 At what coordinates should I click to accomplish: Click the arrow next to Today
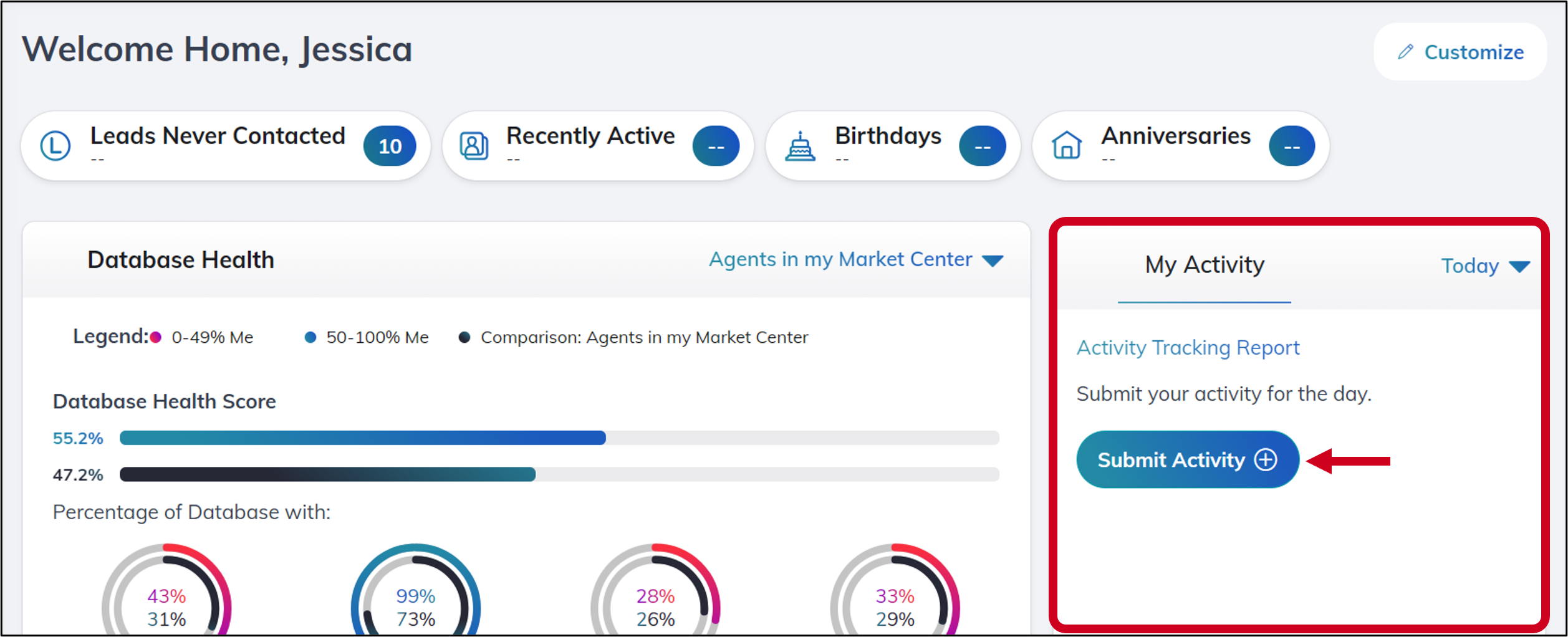1519,267
